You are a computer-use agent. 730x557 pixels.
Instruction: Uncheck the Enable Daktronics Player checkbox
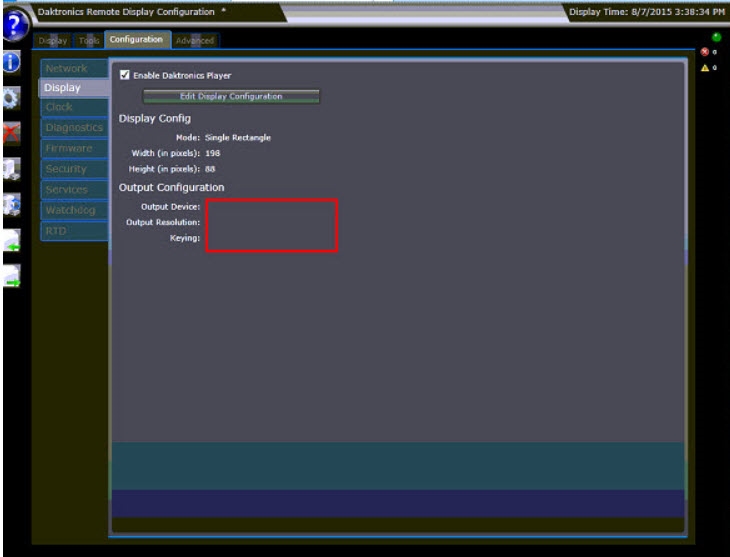click(x=125, y=75)
